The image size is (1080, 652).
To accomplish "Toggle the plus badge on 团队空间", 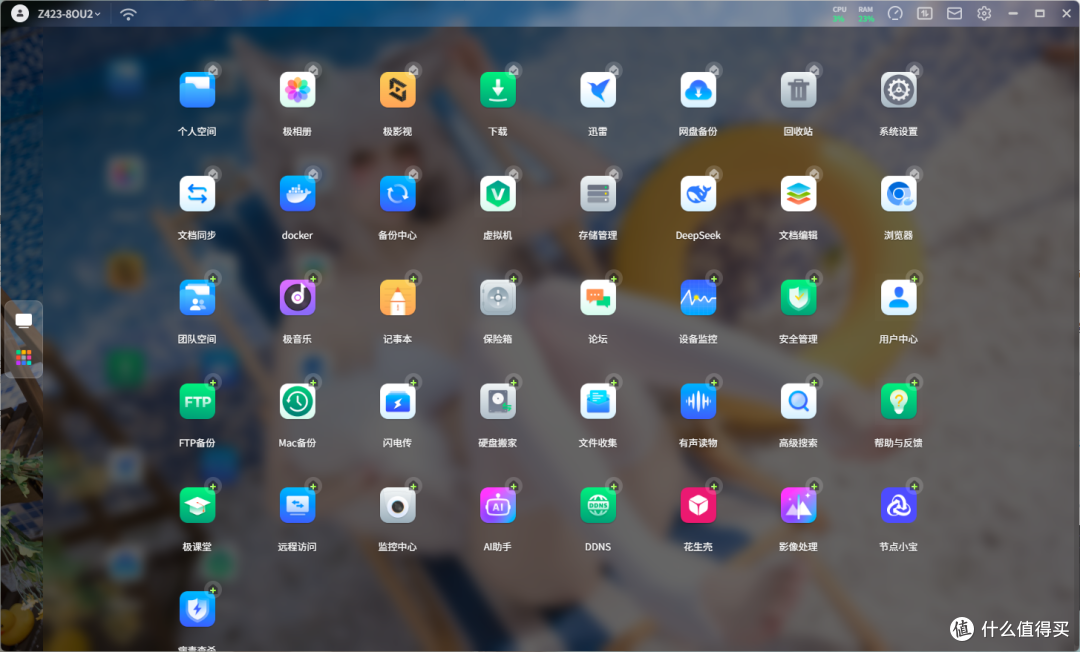I will pyautogui.click(x=213, y=279).
